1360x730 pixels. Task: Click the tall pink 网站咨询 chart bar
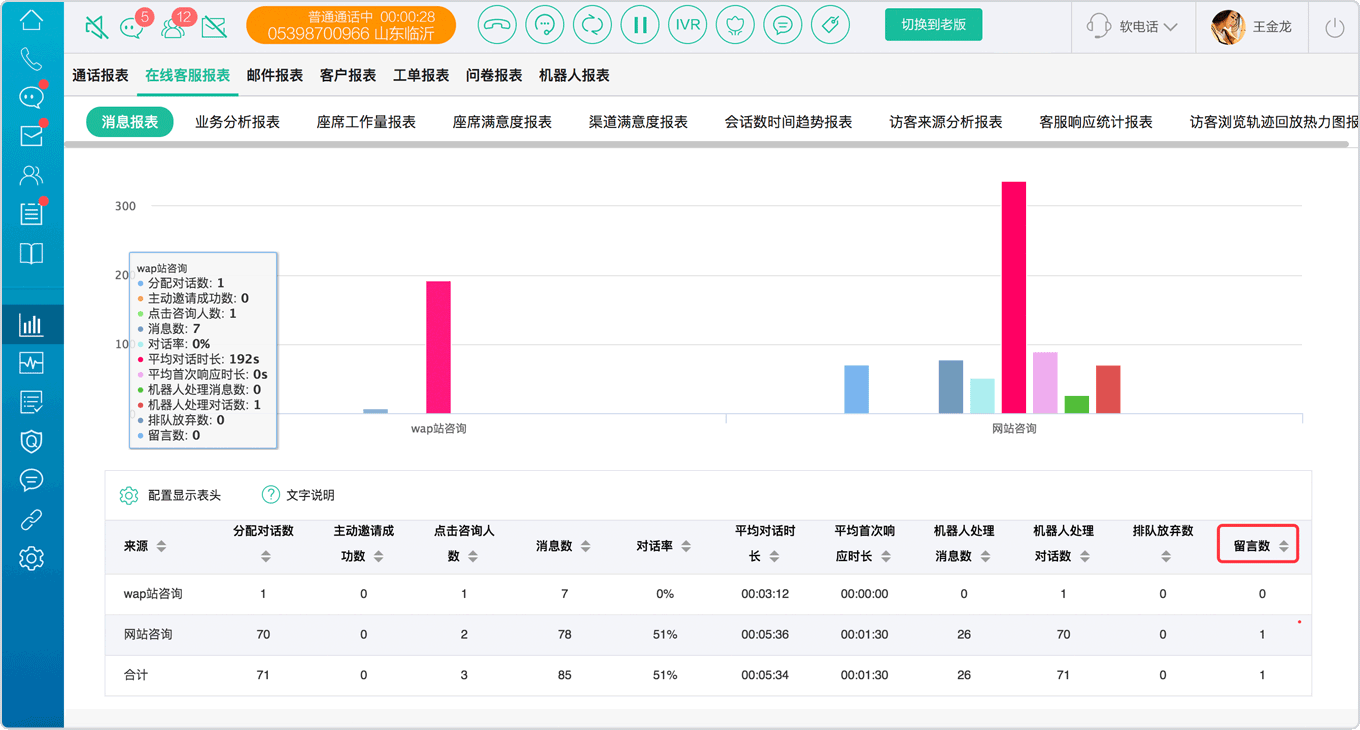pos(1014,297)
